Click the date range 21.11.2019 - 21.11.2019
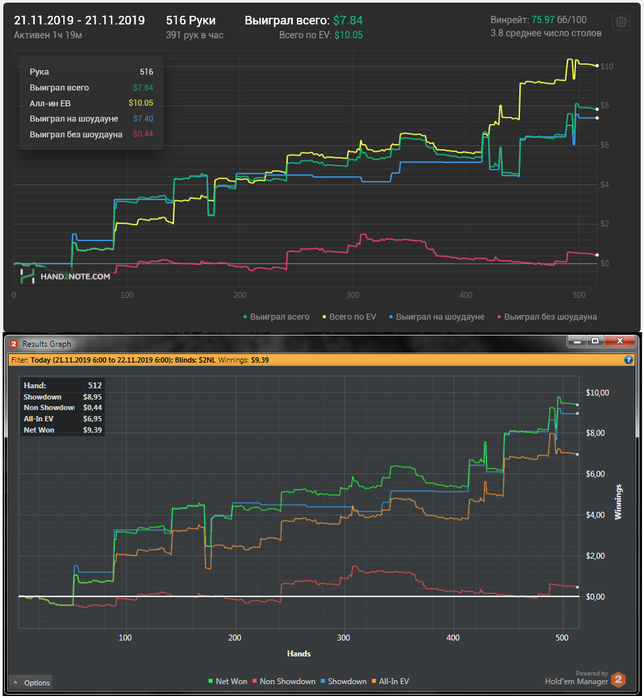Image resolution: width=644 pixels, height=700 pixels. point(79,21)
